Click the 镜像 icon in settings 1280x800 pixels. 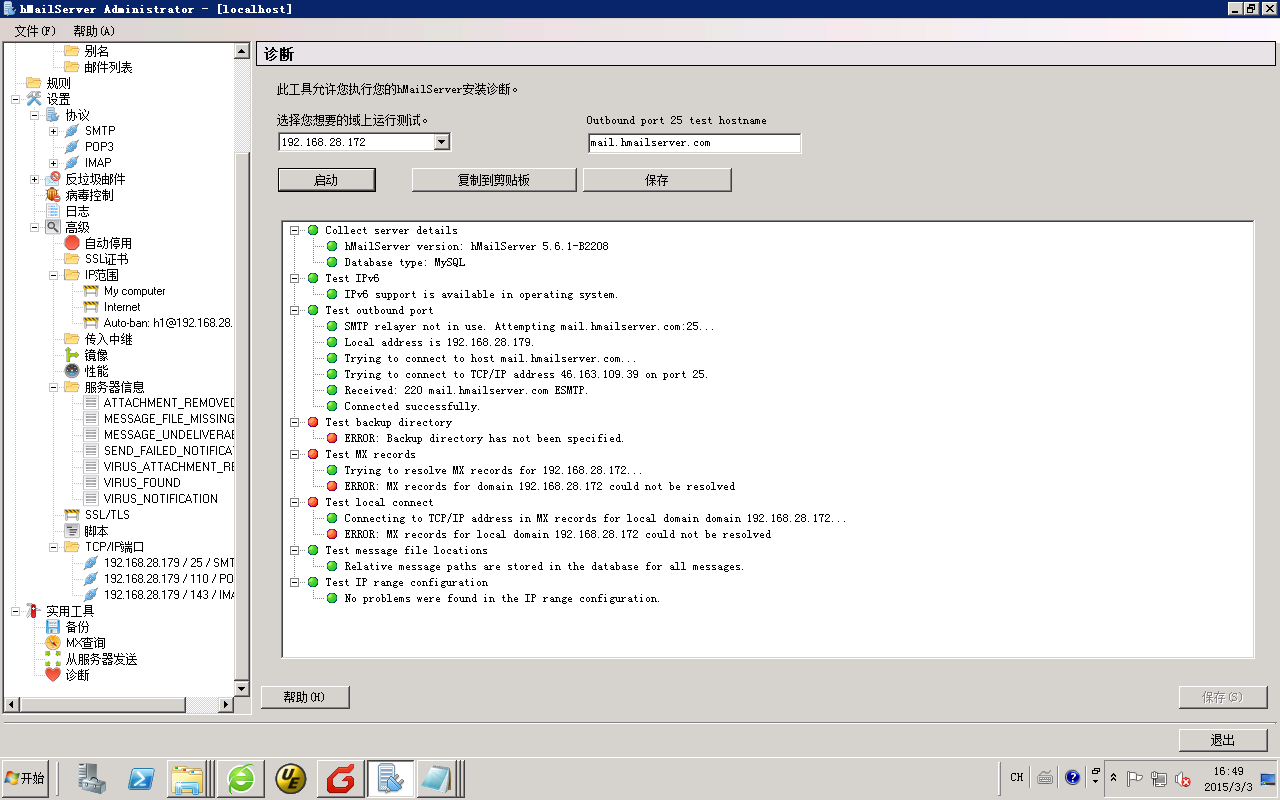pyautogui.click(x=72, y=355)
